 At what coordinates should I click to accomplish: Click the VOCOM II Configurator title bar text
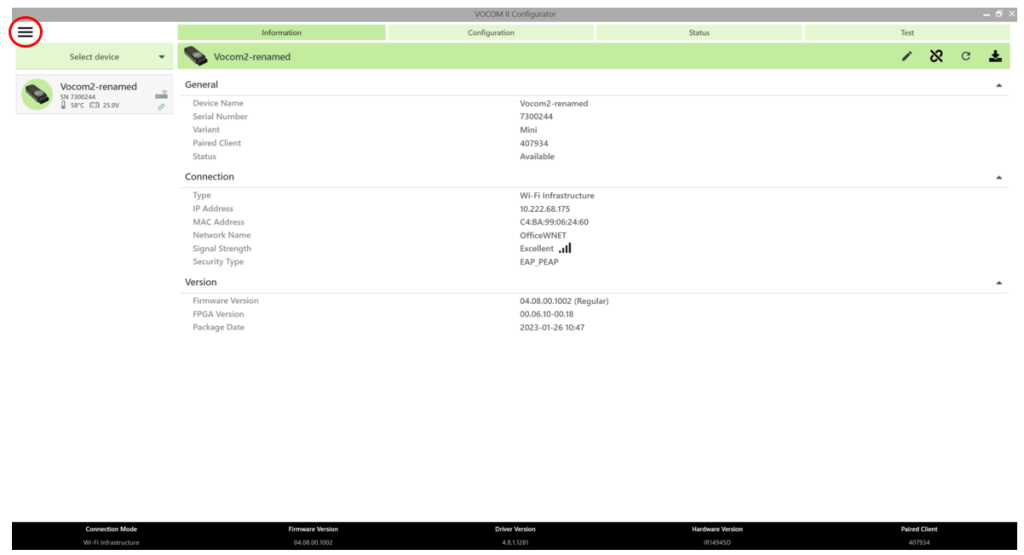515,14
